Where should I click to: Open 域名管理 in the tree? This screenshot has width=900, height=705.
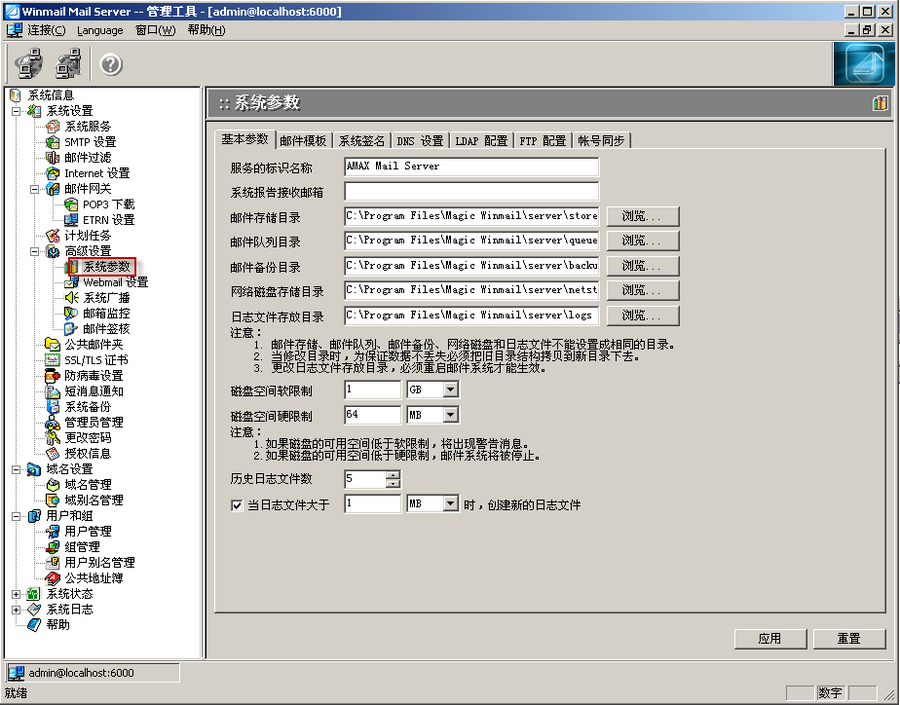tap(87, 484)
